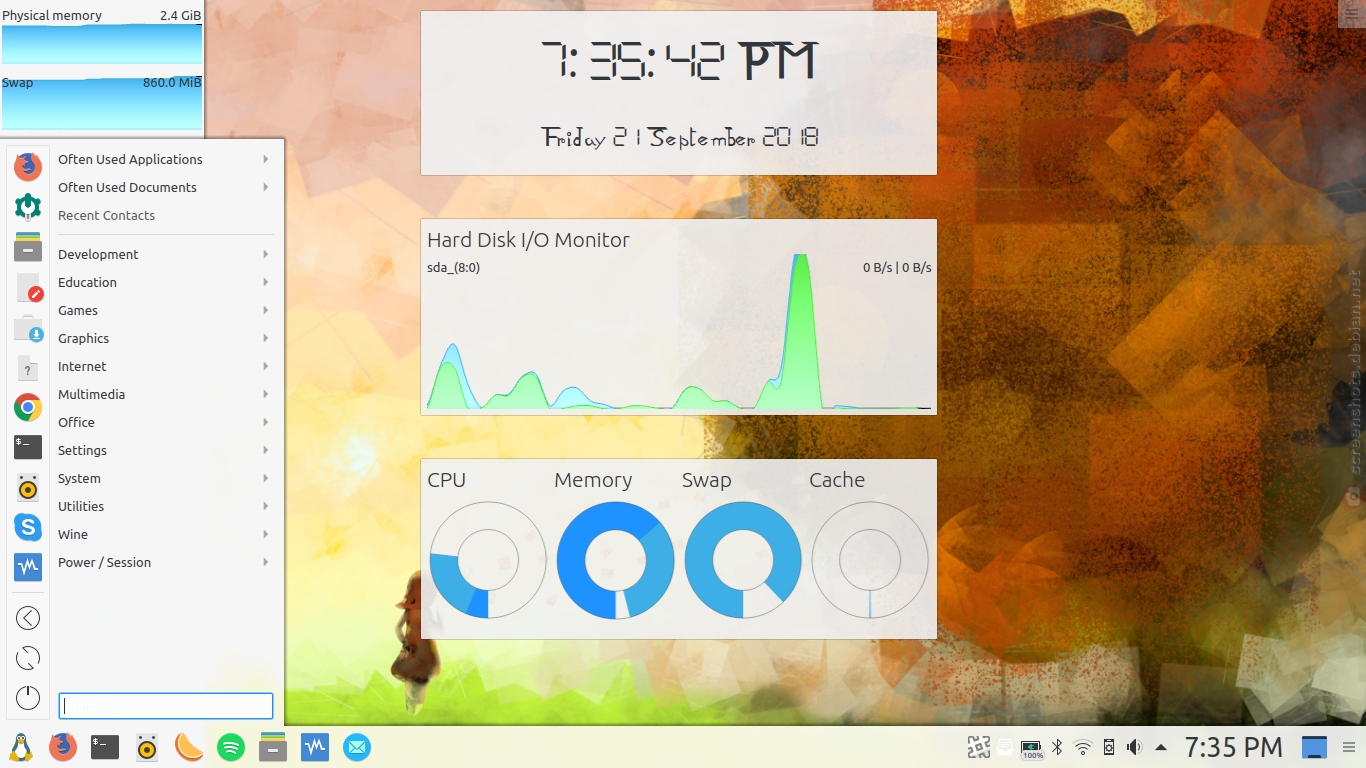Open the speaker music player in taskbar
The width and height of the screenshot is (1366, 768).
[147, 747]
